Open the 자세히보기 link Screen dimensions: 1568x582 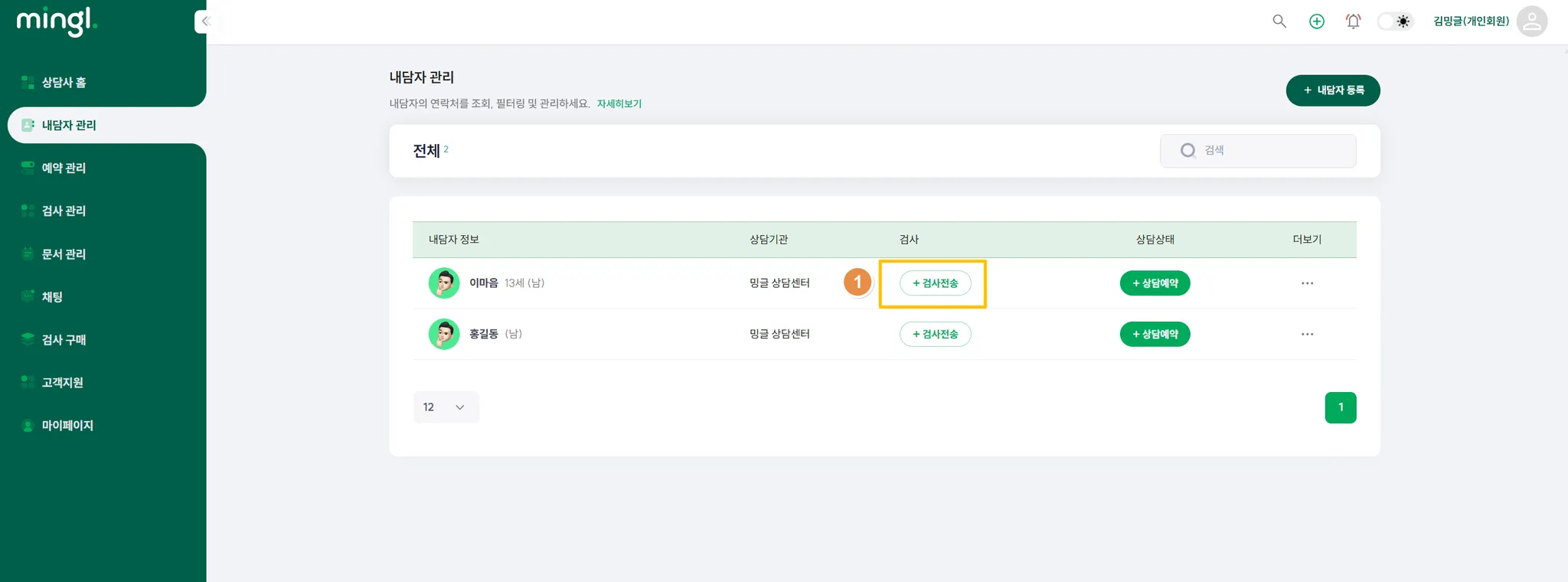pos(619,104)
